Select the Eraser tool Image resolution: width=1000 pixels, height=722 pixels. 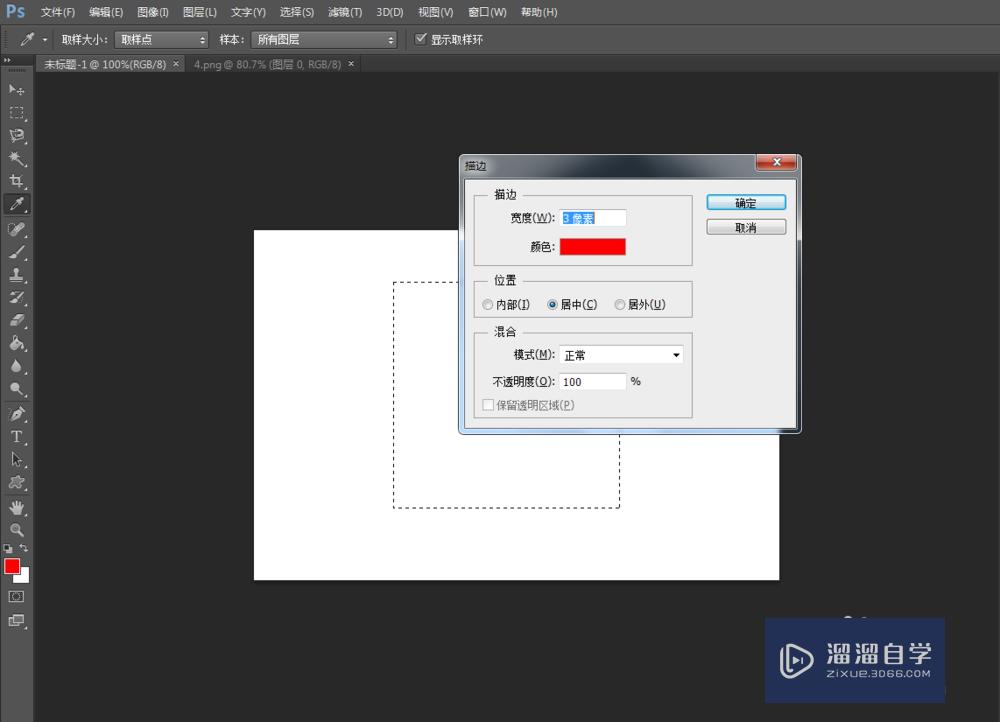tap(17, 321)
